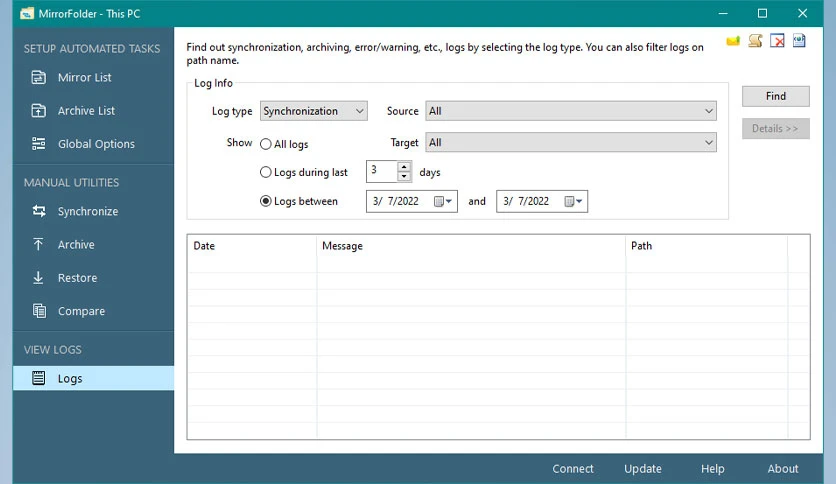Open Help from the bottom bar

point(712,469)
